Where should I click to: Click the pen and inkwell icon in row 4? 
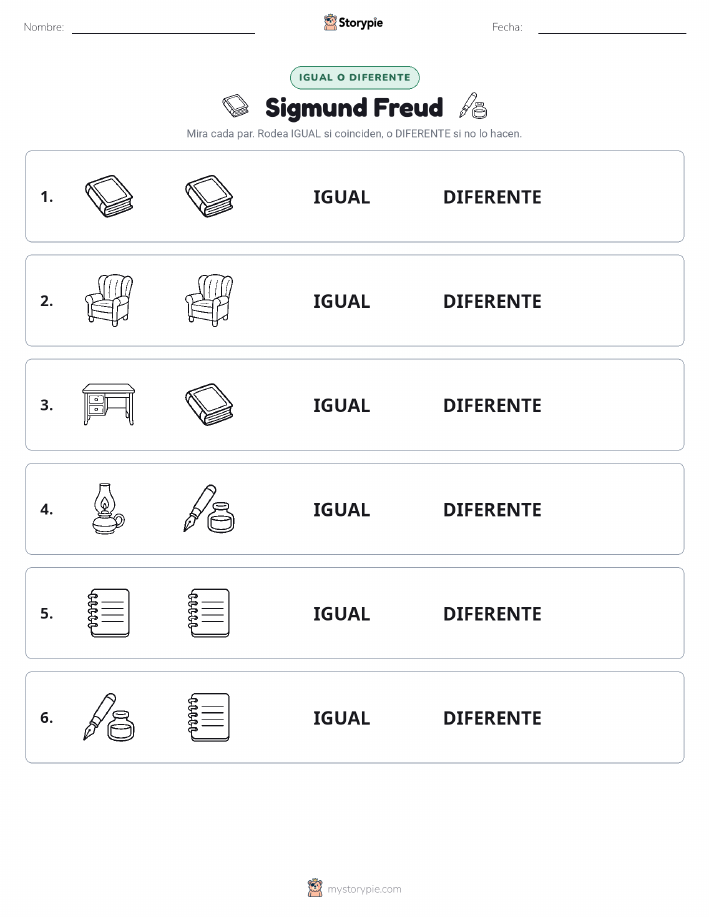pos(209,509)
